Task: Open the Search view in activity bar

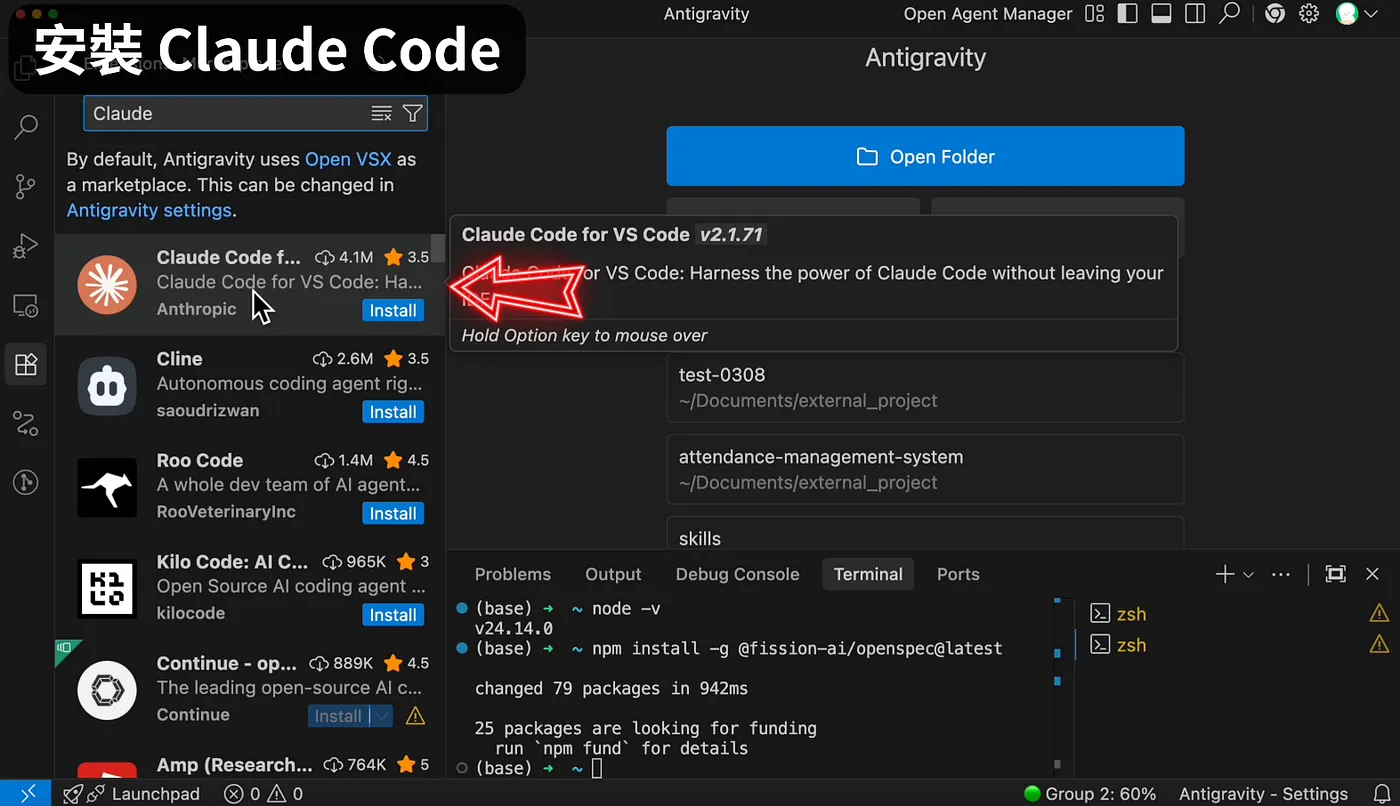Action: coord(26,127)
